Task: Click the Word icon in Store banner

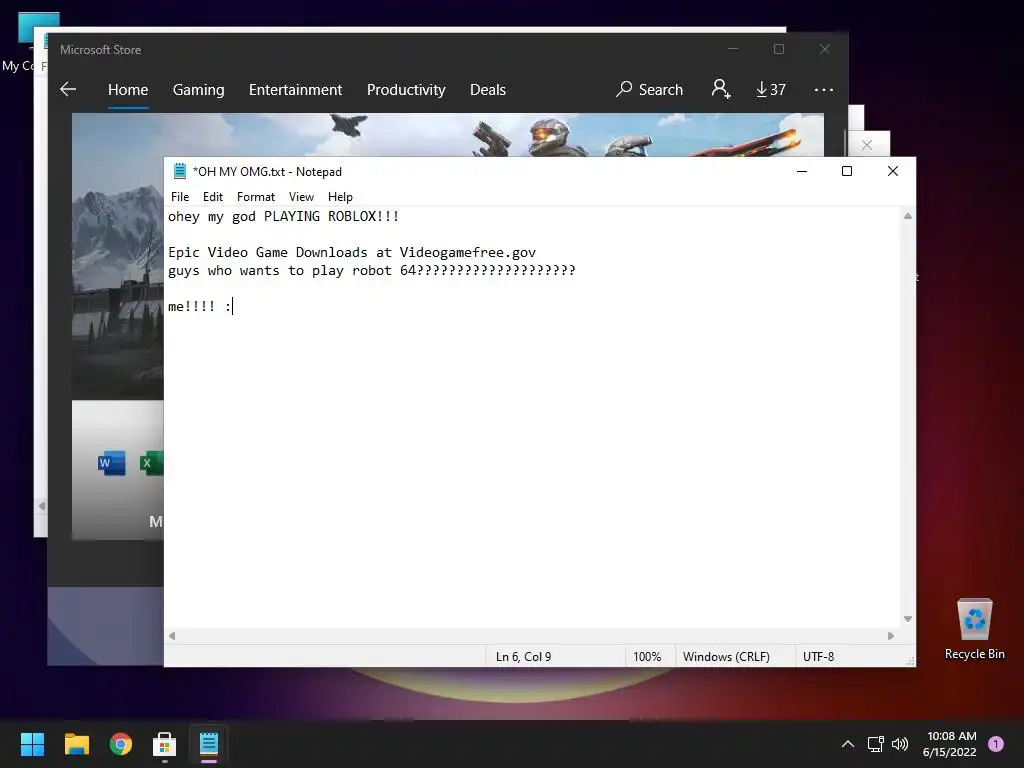Action: point(112,463)
